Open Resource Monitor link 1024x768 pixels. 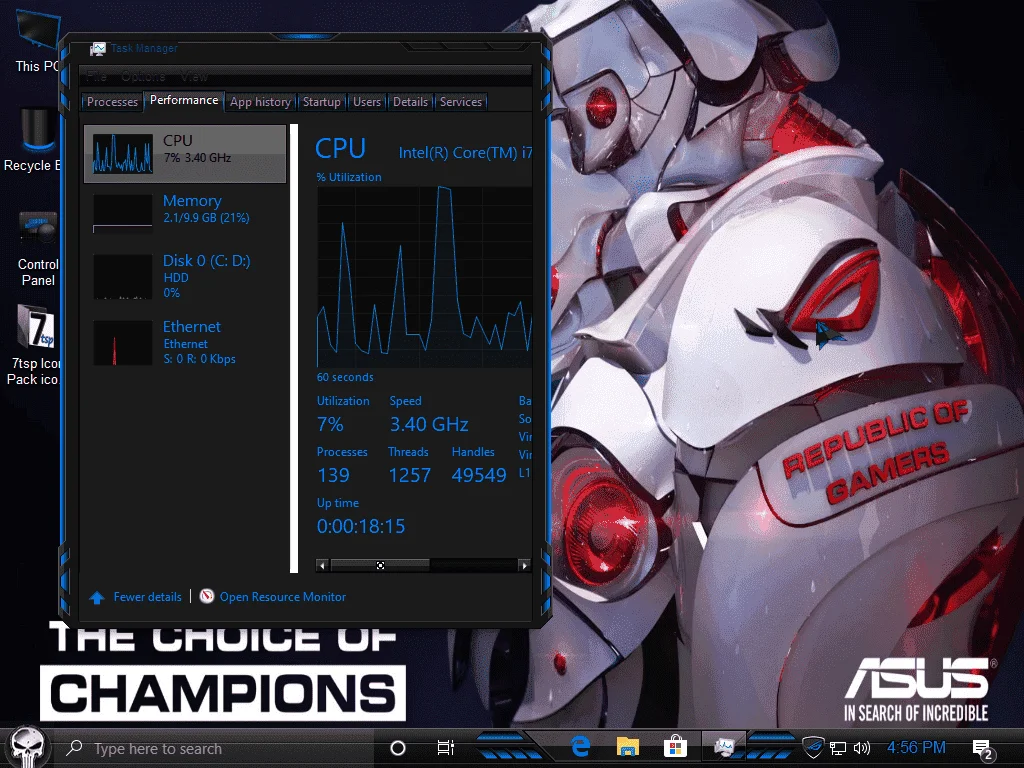tap(282, 597)
